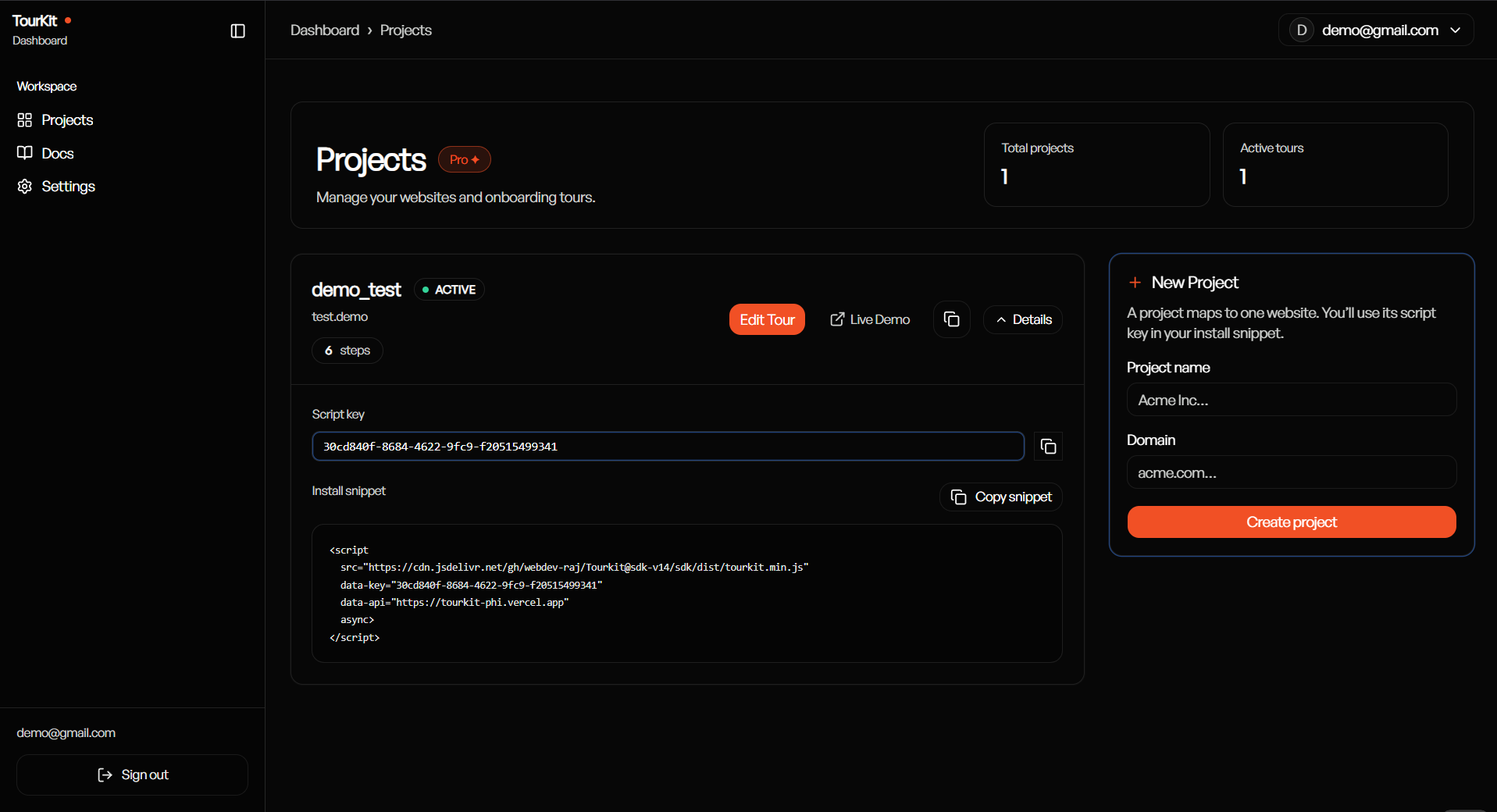Open the Active tours stat card
Viewport: 1497px width, 812px height.
point(1335,165)
